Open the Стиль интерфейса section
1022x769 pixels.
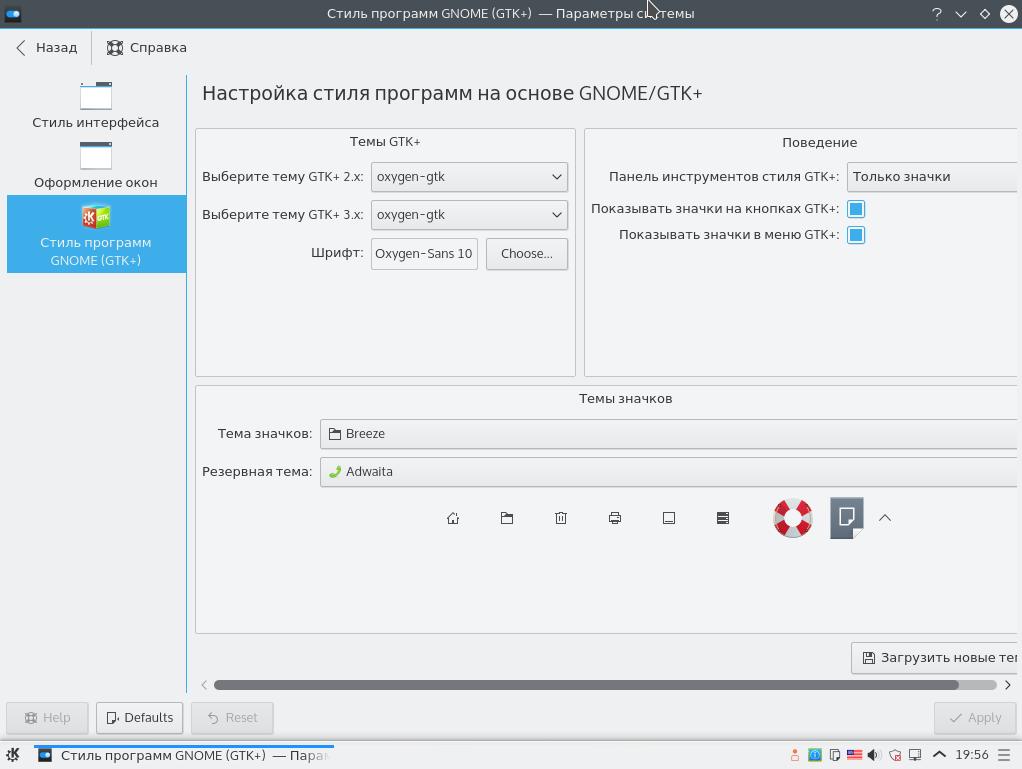click(x=96, y=105)
